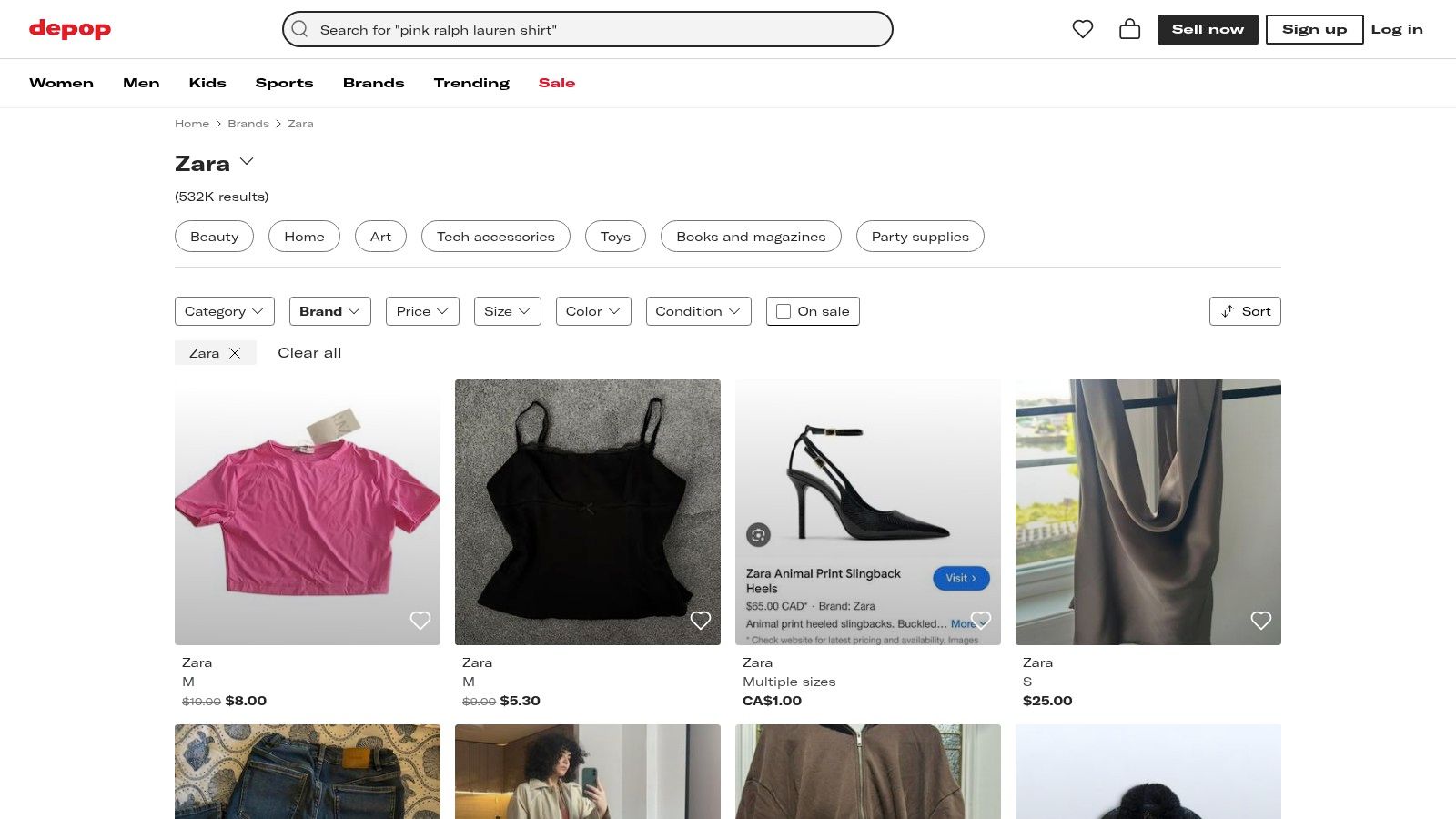Click the Sort icon with arrows

[x=1227, y=311]
